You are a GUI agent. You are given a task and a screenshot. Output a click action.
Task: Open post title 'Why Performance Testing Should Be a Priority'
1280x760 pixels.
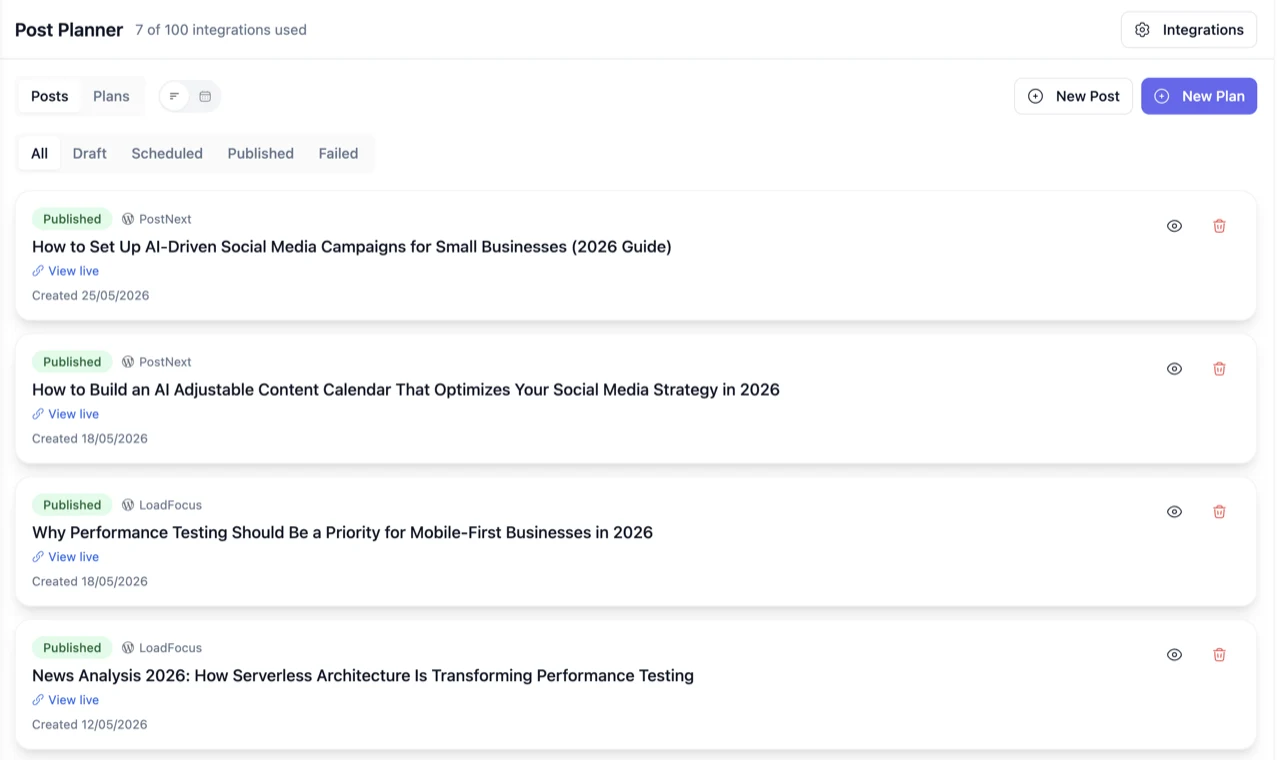342,532
